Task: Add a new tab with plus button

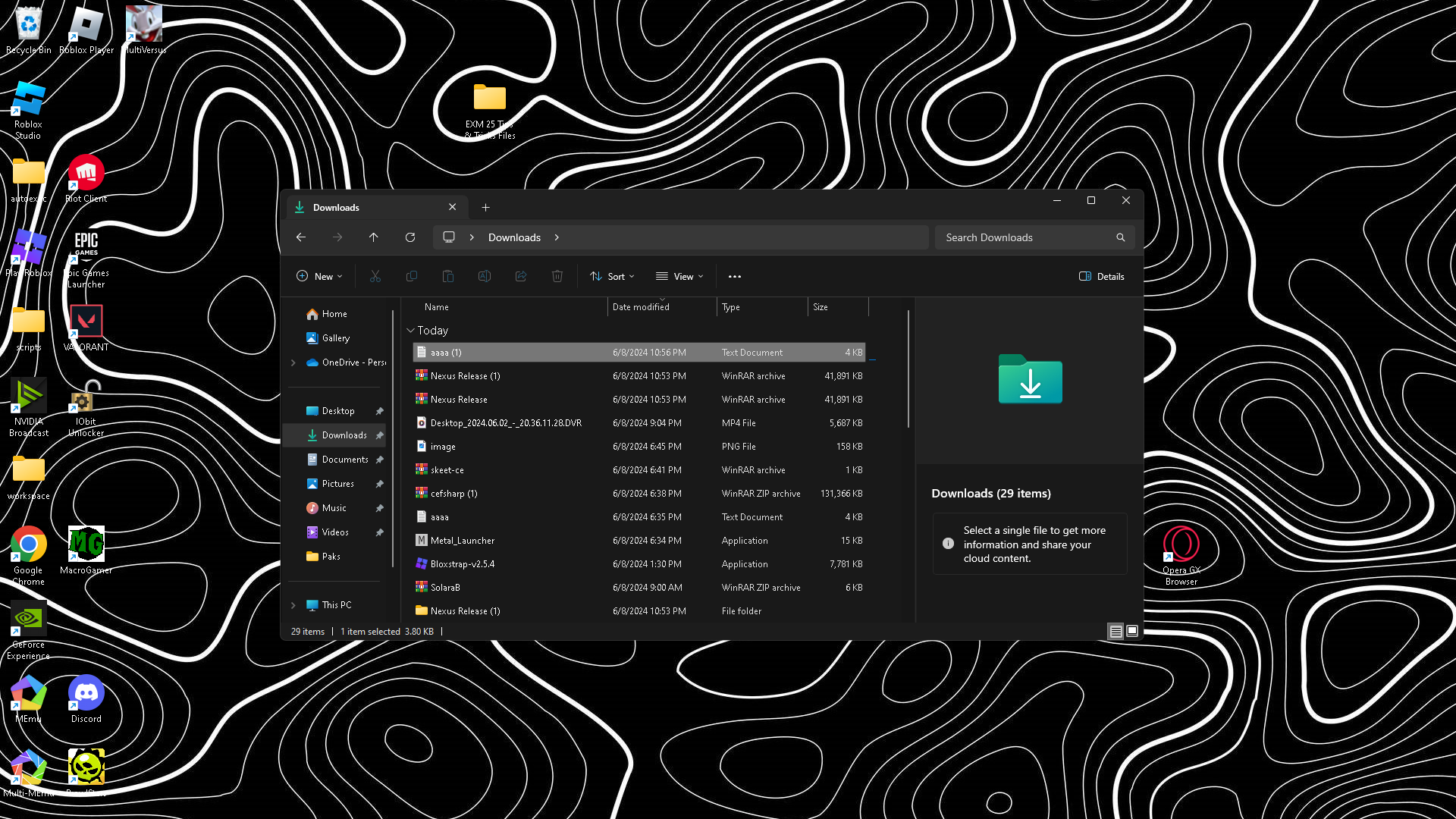Action: [486, 208]
